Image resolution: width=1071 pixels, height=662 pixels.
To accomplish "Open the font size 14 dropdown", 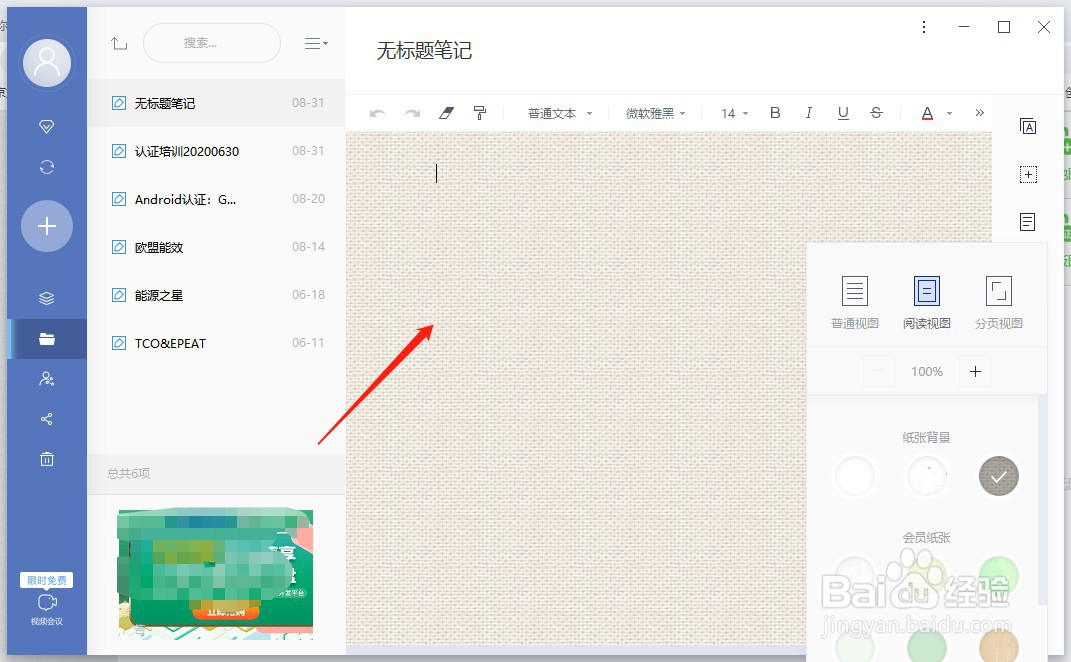I will click(732, 113).
